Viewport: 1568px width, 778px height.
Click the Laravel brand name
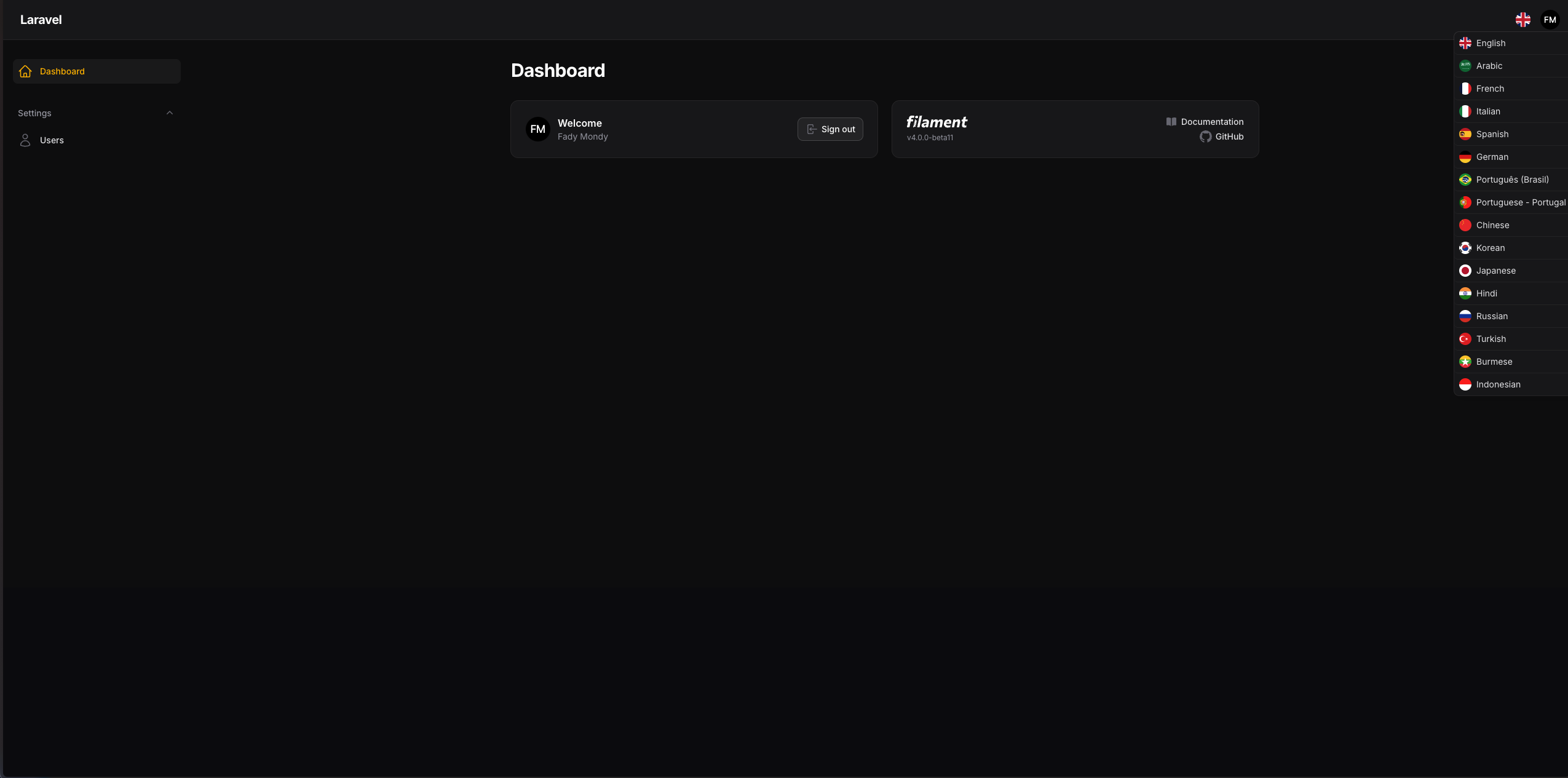point(41,20)
